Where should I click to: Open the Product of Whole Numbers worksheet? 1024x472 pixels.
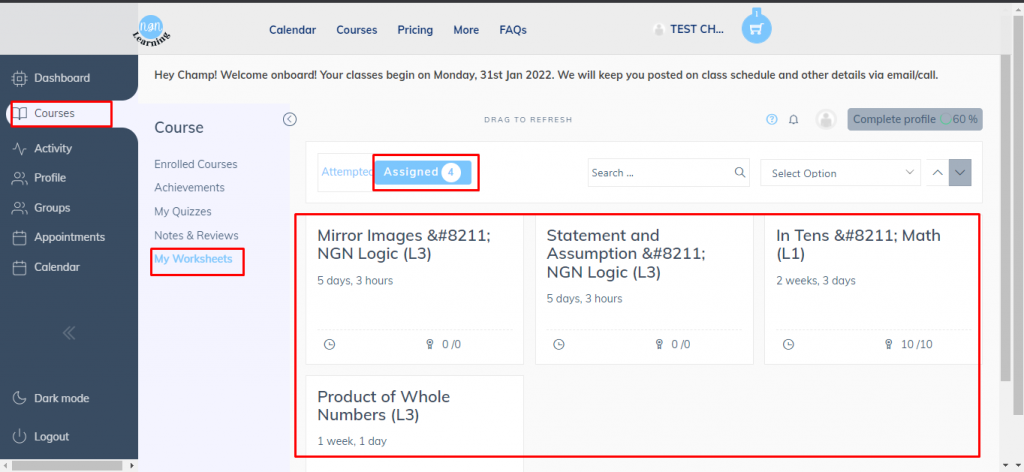[x=384, y=405]
